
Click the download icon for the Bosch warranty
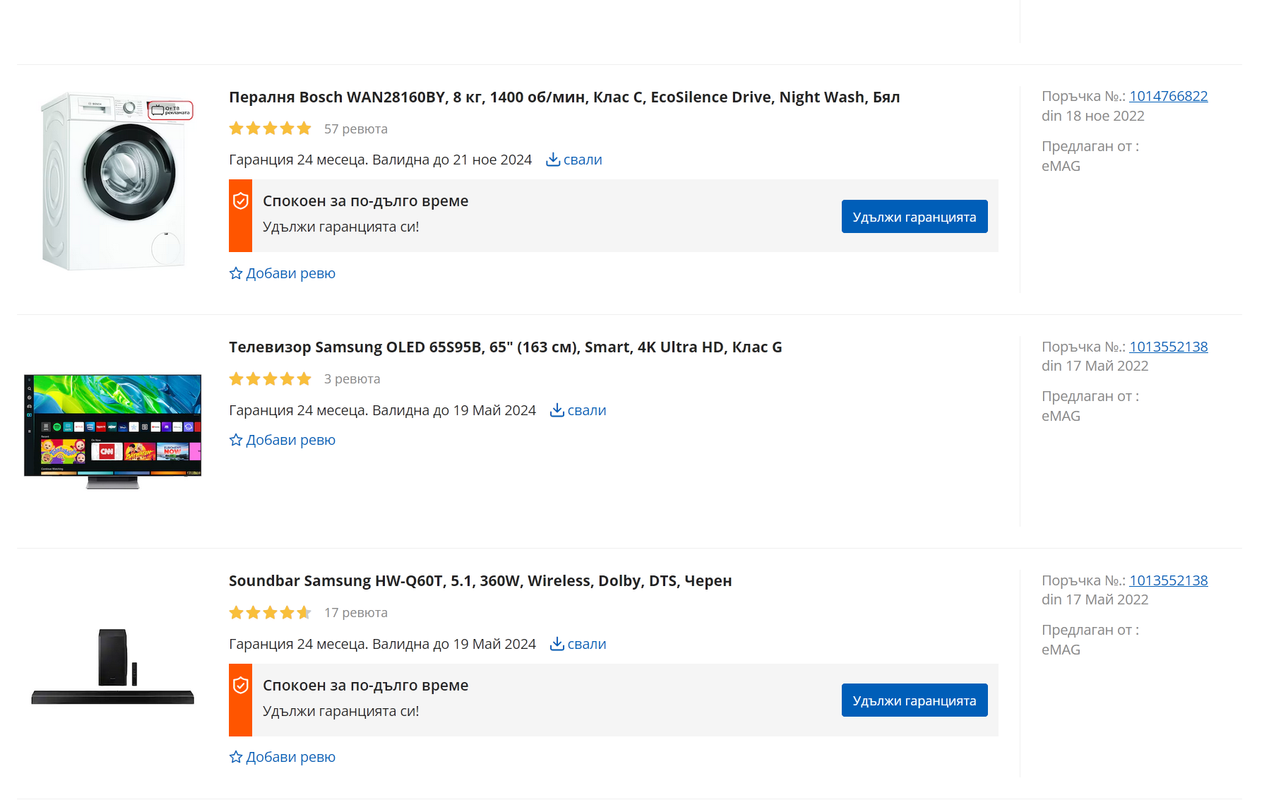point(553,160)
